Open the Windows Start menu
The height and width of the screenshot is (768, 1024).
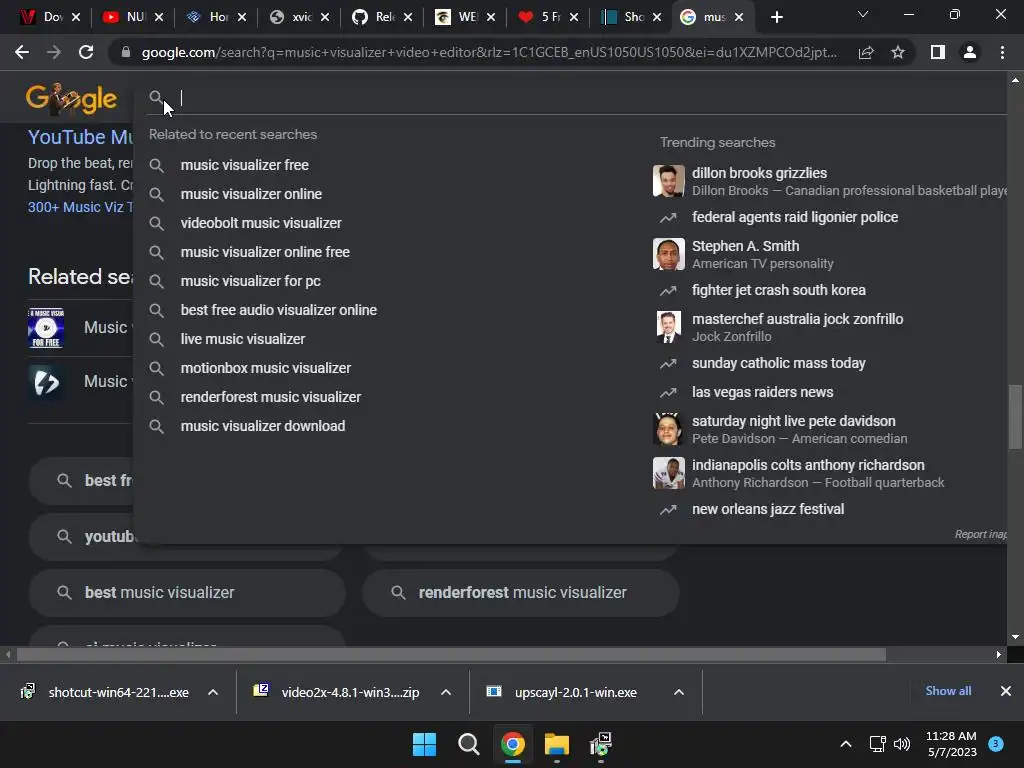click(424, 744)
